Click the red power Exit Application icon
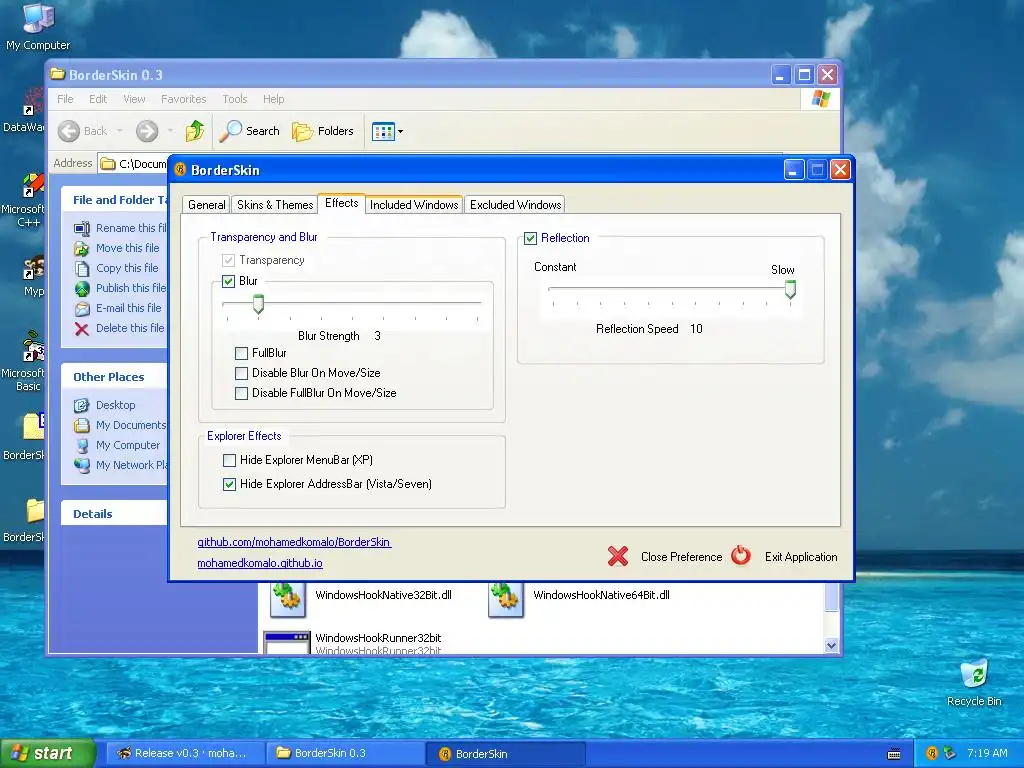The image size is (1024, 768). (x=741, y=556)
